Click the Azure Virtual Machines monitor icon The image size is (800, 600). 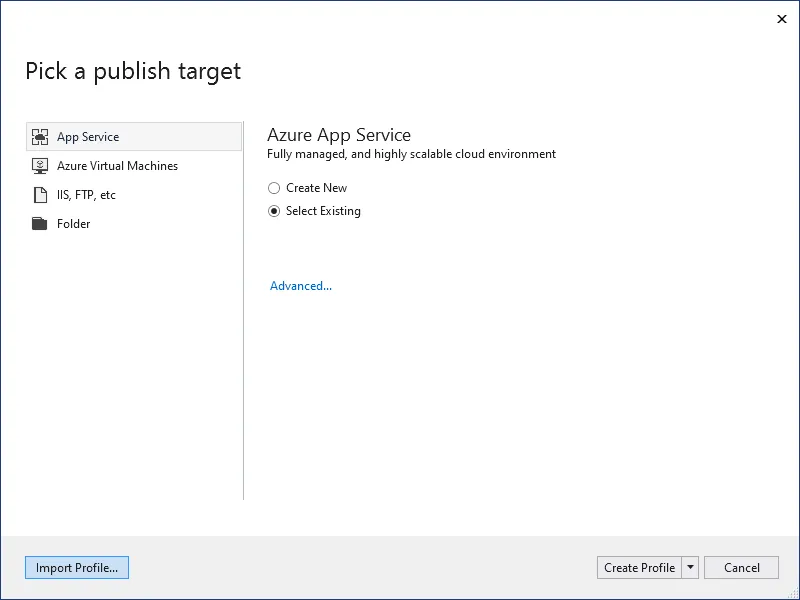pos(40,166)
